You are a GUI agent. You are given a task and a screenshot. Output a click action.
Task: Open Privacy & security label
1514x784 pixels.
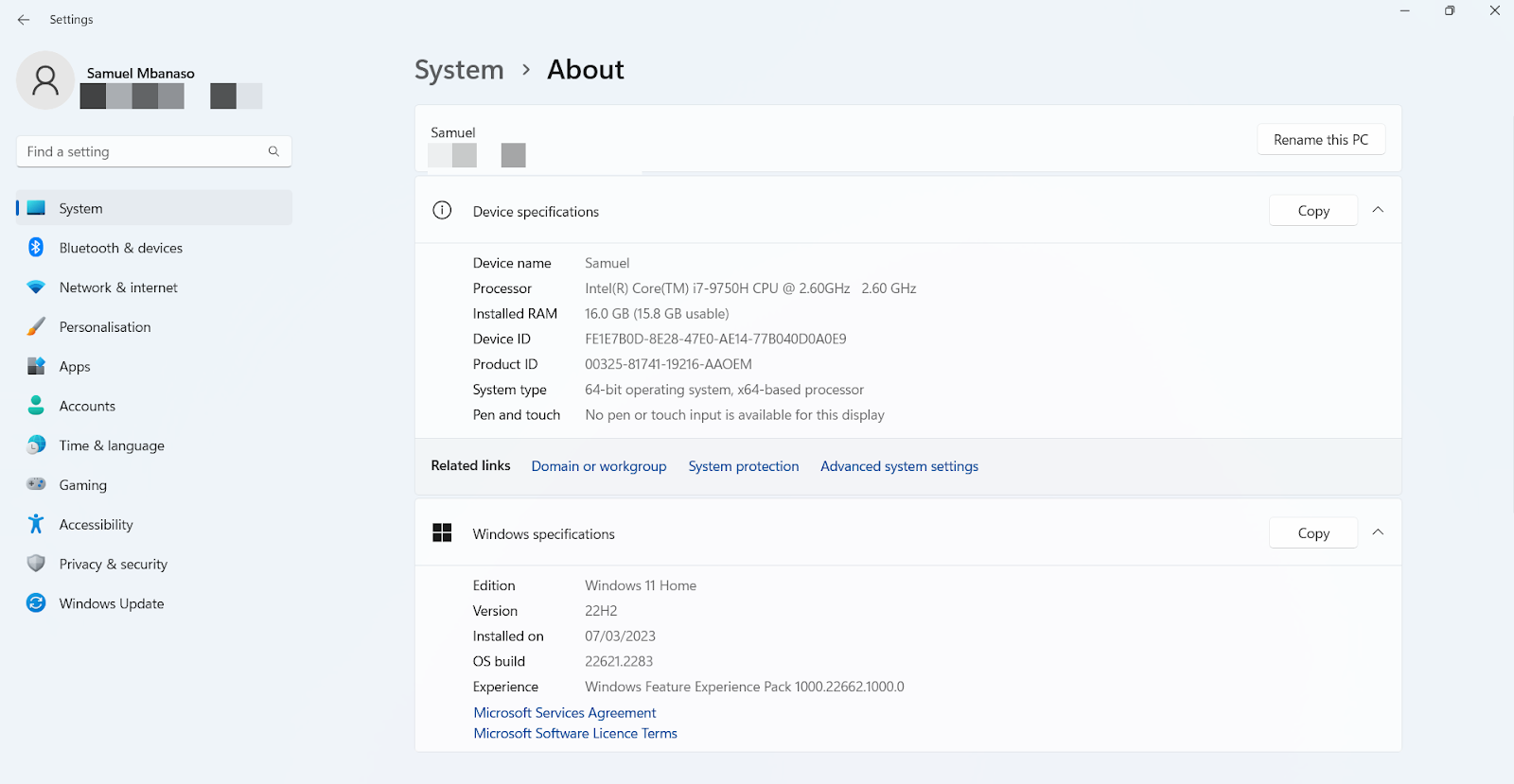(x=114, y=565)
